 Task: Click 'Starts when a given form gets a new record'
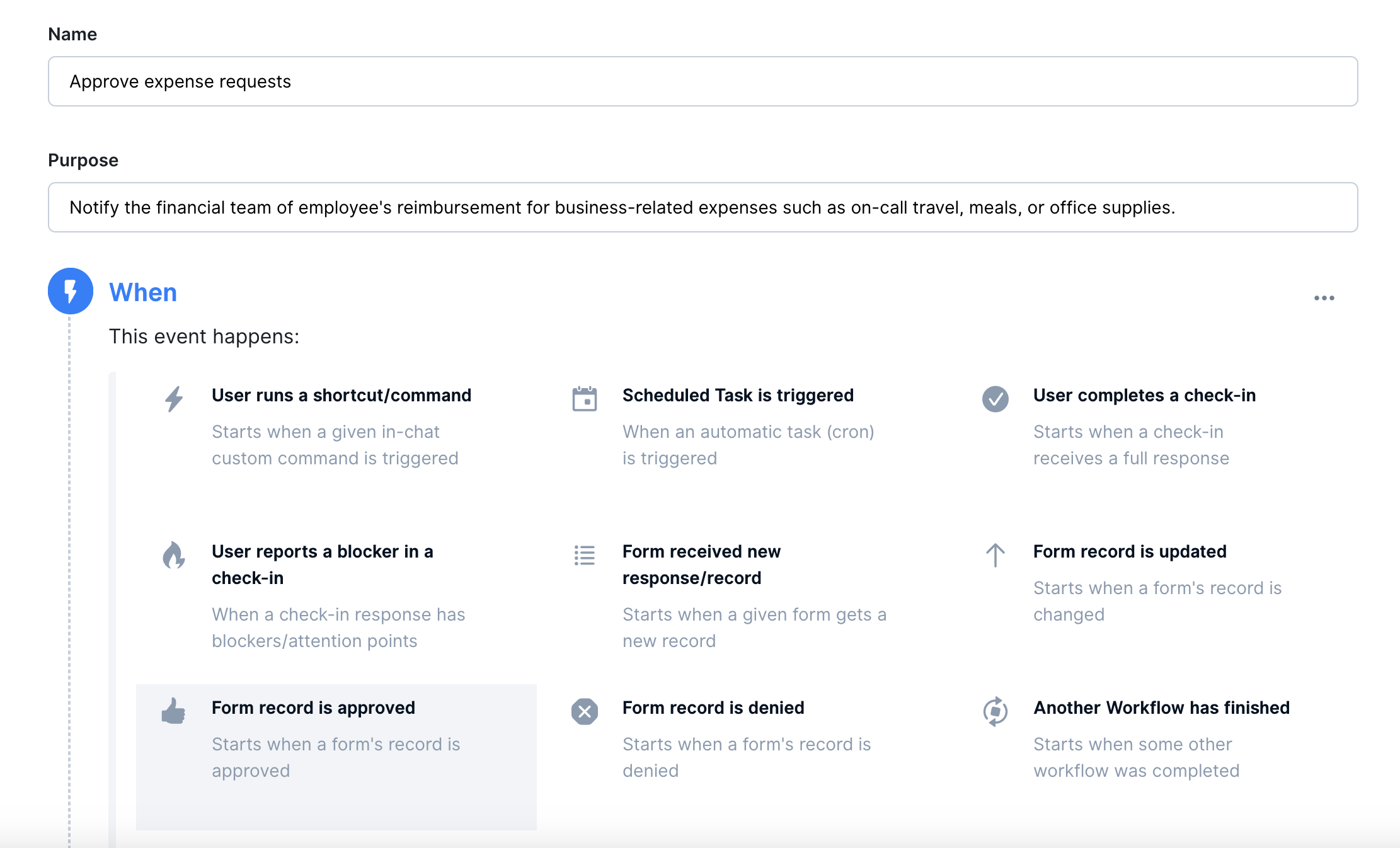[x=754, y=627]
